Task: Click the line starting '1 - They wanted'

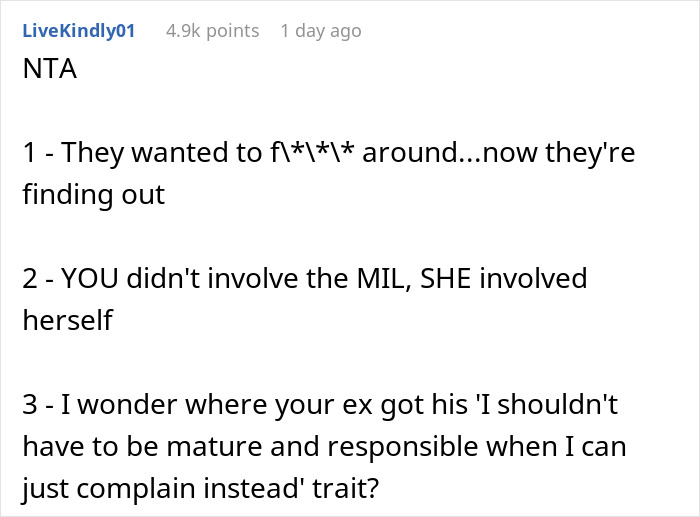Action: [329, 153]
